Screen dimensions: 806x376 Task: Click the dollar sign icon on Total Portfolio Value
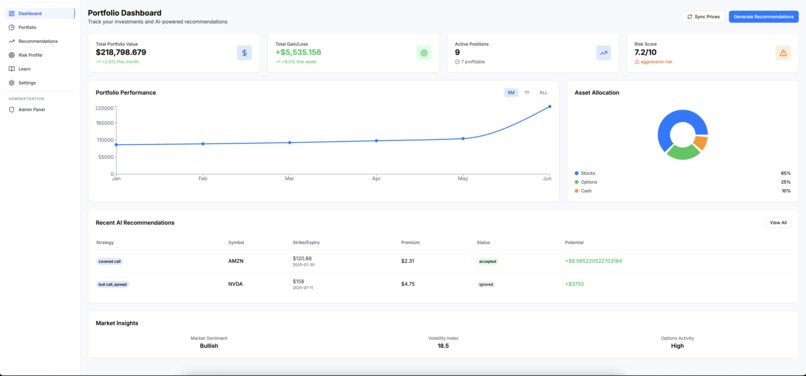pos(244,53)
